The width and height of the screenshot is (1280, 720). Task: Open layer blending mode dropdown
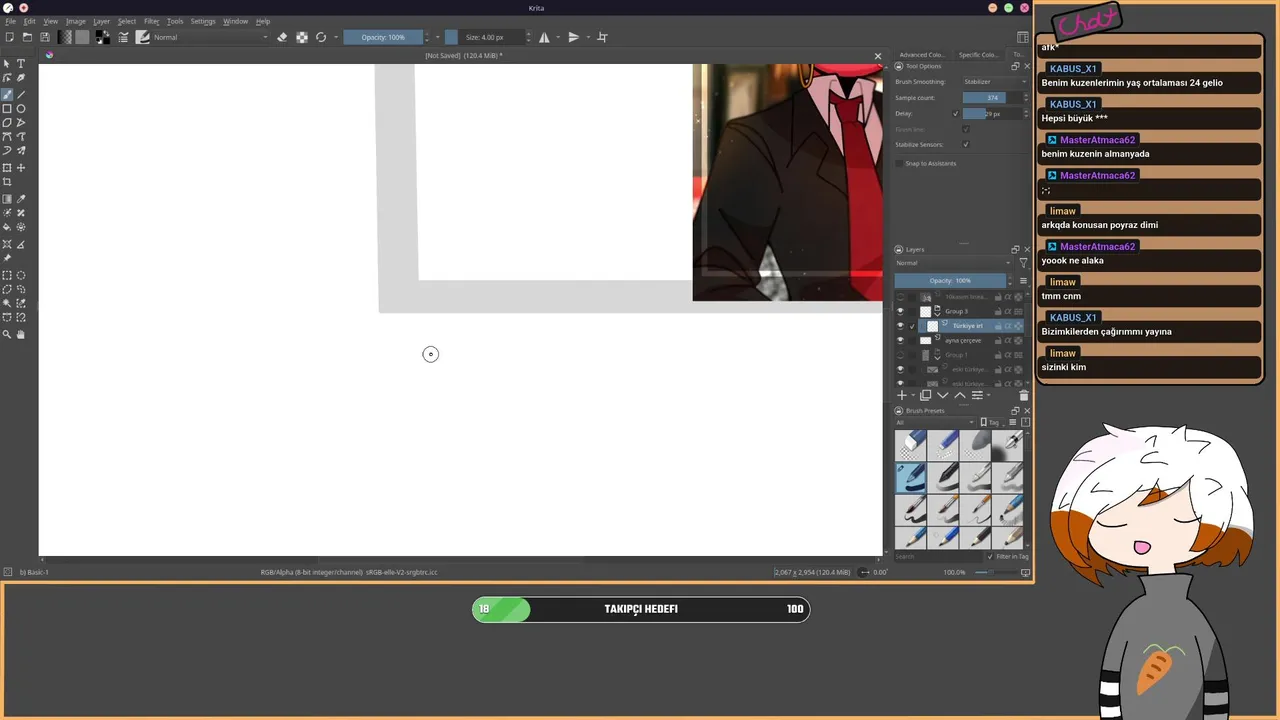click(954, 263)
